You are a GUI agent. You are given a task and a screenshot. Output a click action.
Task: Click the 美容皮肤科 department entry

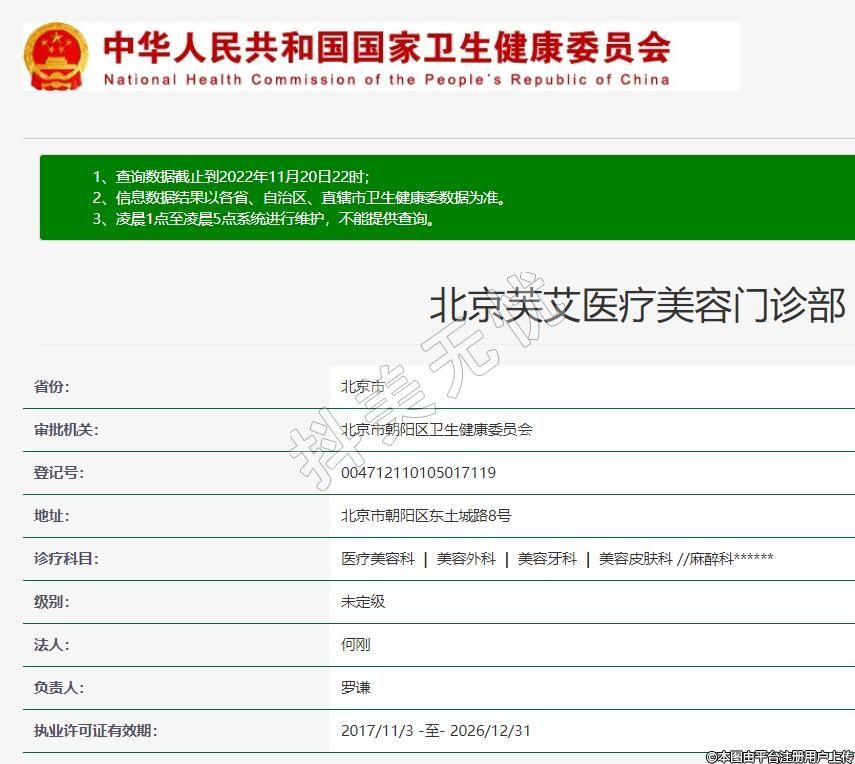pos(636,559)
